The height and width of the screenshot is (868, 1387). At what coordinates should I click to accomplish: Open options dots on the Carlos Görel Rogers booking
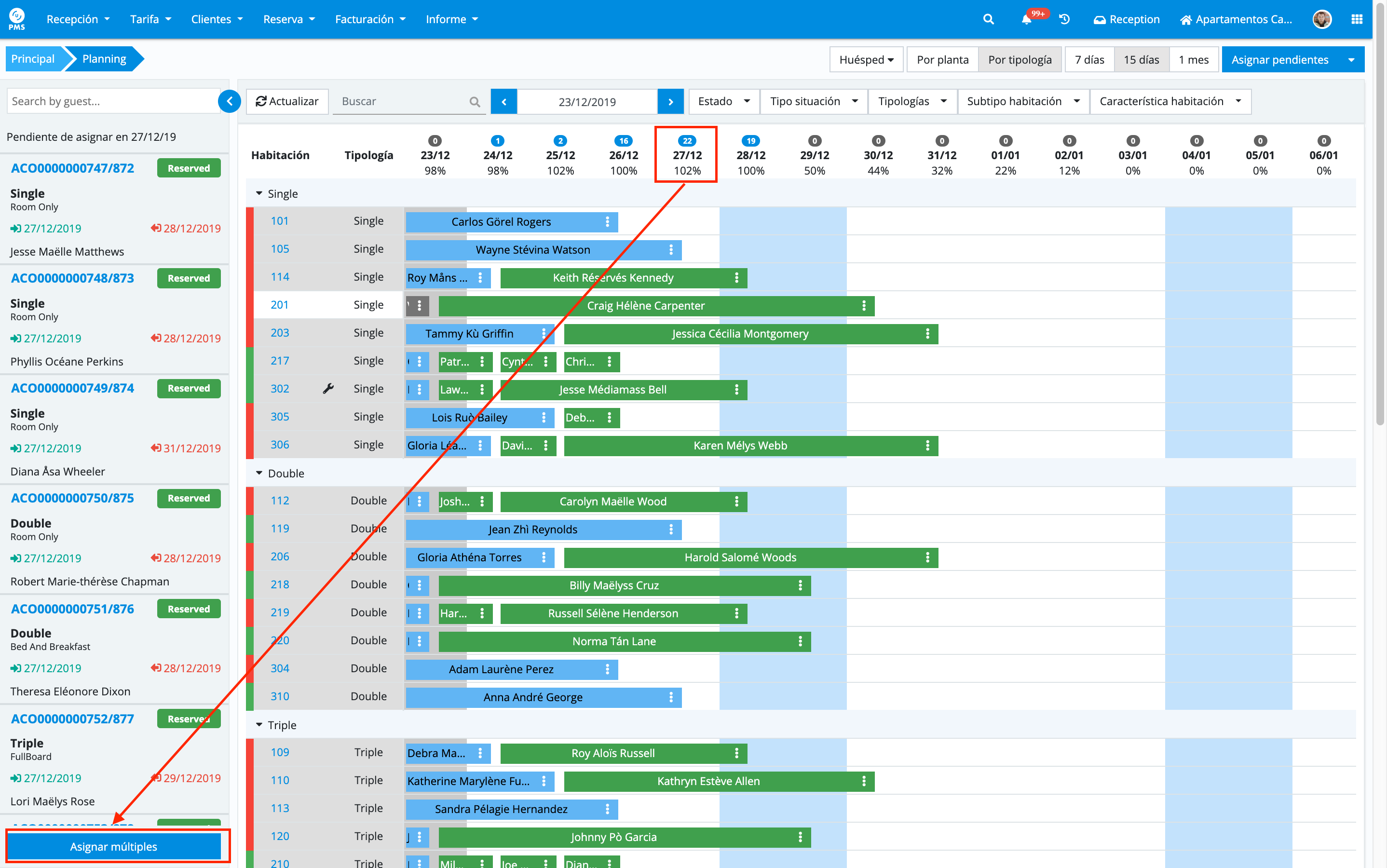607,222
